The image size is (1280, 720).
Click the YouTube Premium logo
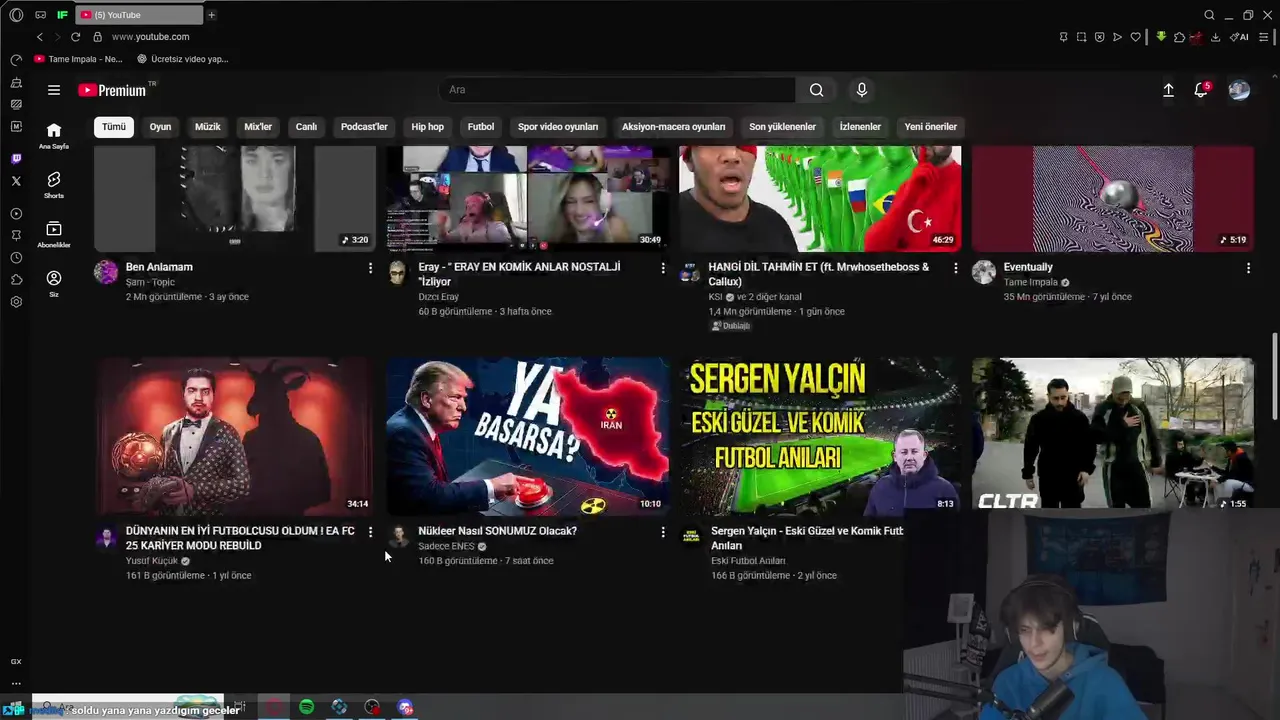pos(113,90)
